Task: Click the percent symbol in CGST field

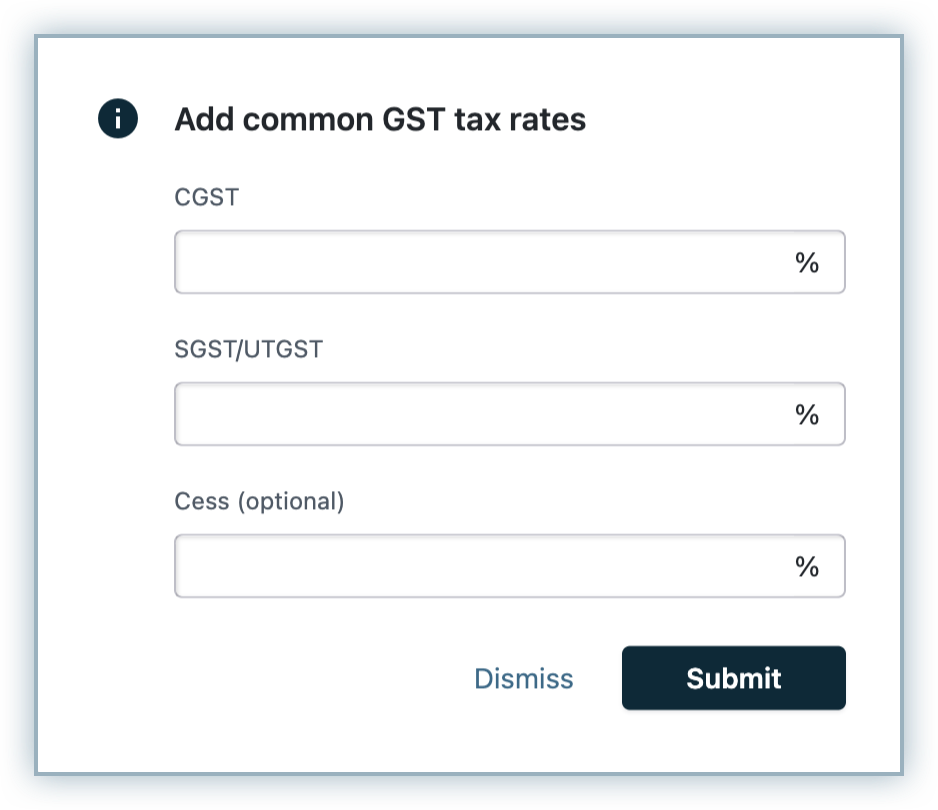Action: 807,262
